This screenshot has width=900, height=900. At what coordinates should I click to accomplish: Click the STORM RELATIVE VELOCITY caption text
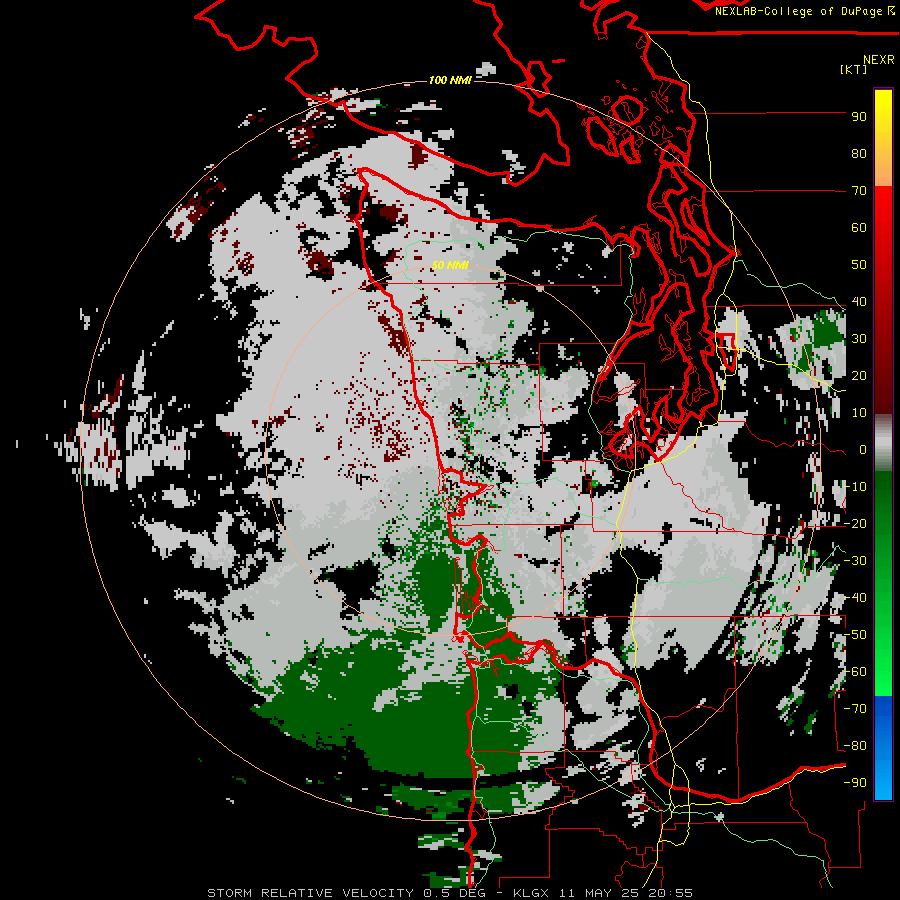pos(311,893)
